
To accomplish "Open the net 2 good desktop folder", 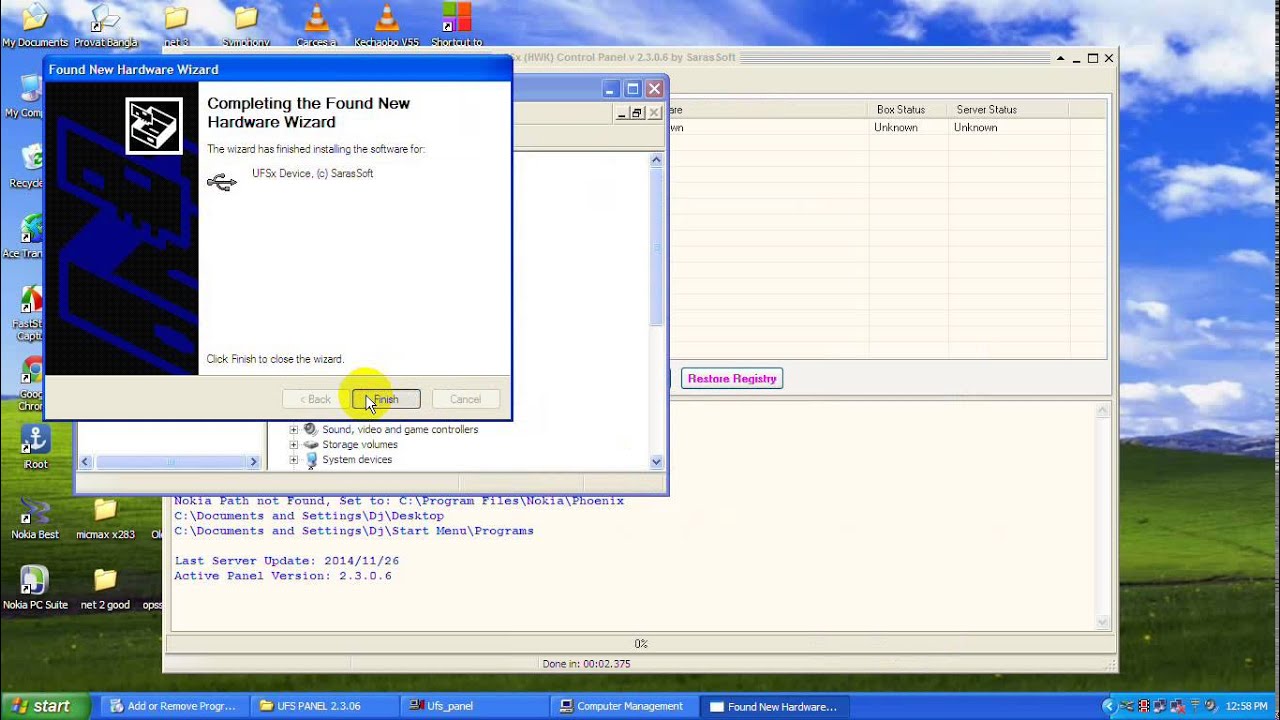I will click(105, 587).
